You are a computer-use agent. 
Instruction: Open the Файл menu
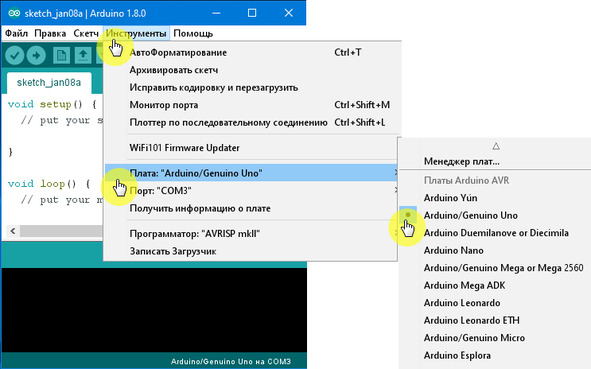pos(16,34)
